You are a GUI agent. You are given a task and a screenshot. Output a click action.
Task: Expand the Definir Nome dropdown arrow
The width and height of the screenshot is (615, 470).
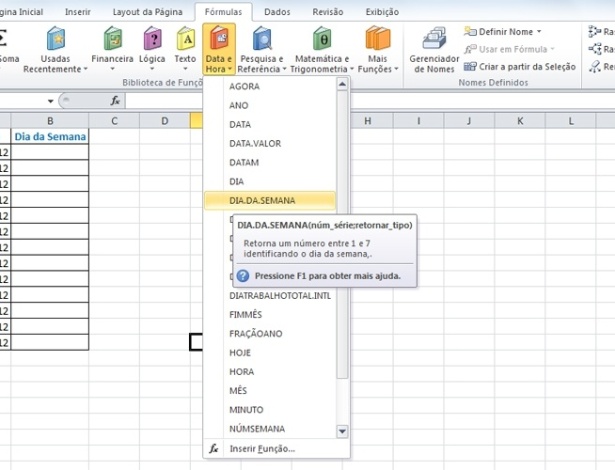tap(539, 32)
